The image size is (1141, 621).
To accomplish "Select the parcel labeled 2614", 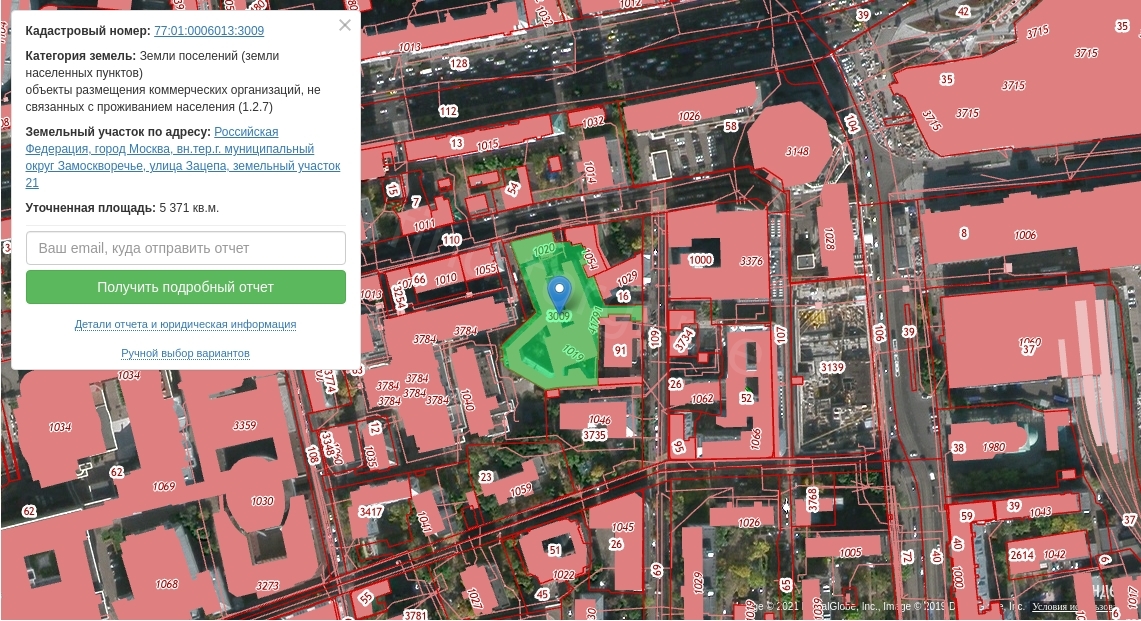I will (x=1021, y=555).
